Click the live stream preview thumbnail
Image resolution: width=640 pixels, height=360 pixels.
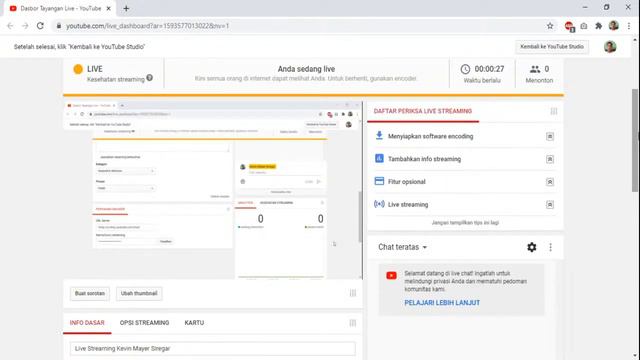tap(213, 190)
